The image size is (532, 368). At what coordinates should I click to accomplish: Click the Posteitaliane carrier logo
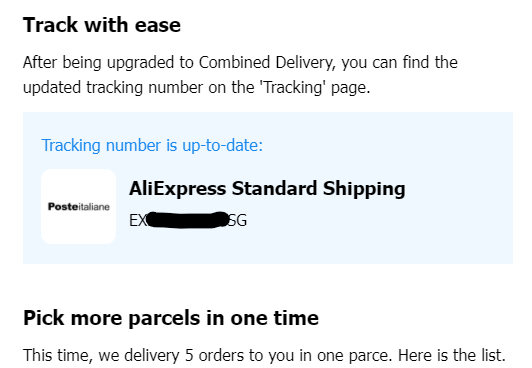(79, 207)
